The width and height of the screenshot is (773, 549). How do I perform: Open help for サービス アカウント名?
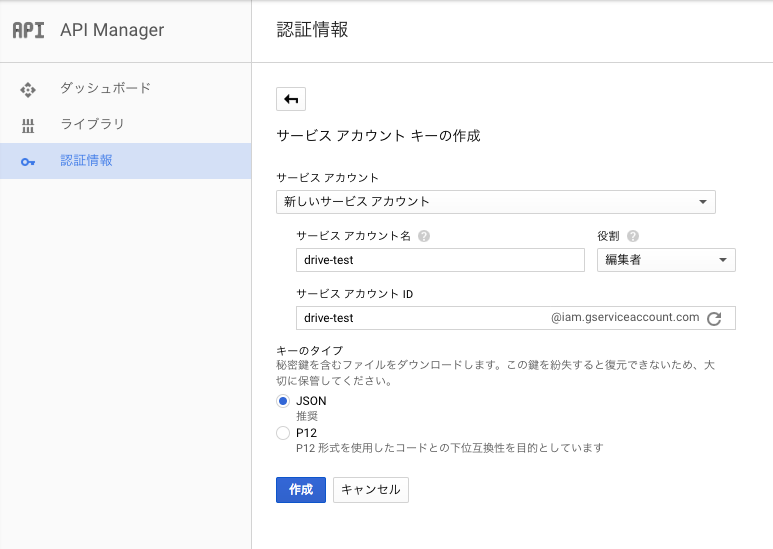click(424, 236)
